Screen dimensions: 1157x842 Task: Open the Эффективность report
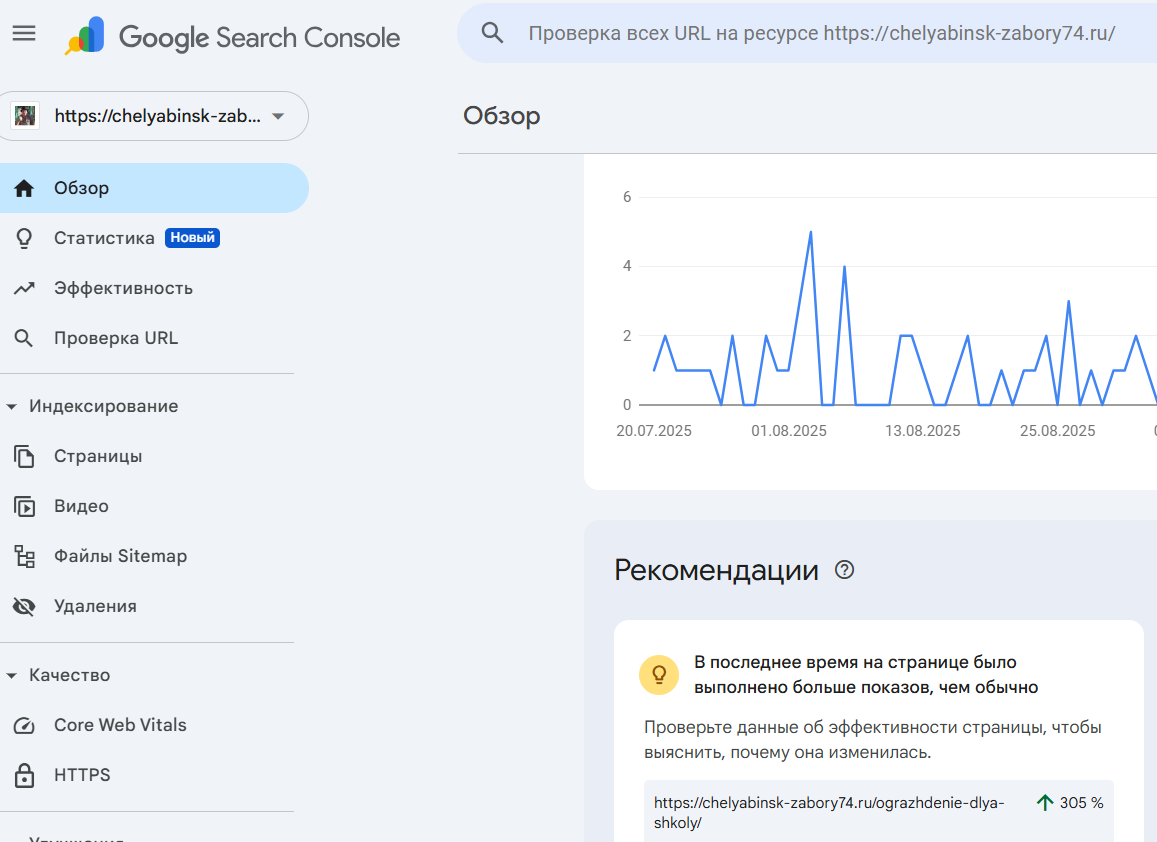pos(123,288)
